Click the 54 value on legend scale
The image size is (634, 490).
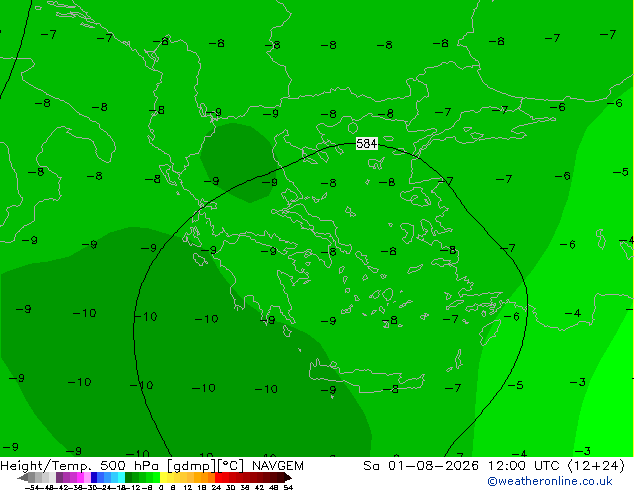[288, 487]
